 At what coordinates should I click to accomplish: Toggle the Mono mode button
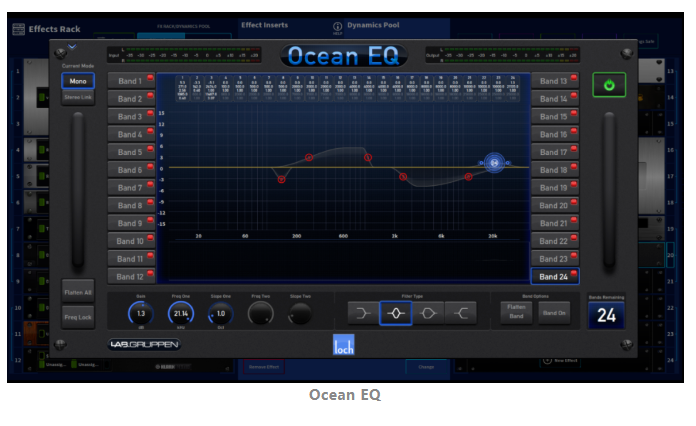(x=77, y=81)
